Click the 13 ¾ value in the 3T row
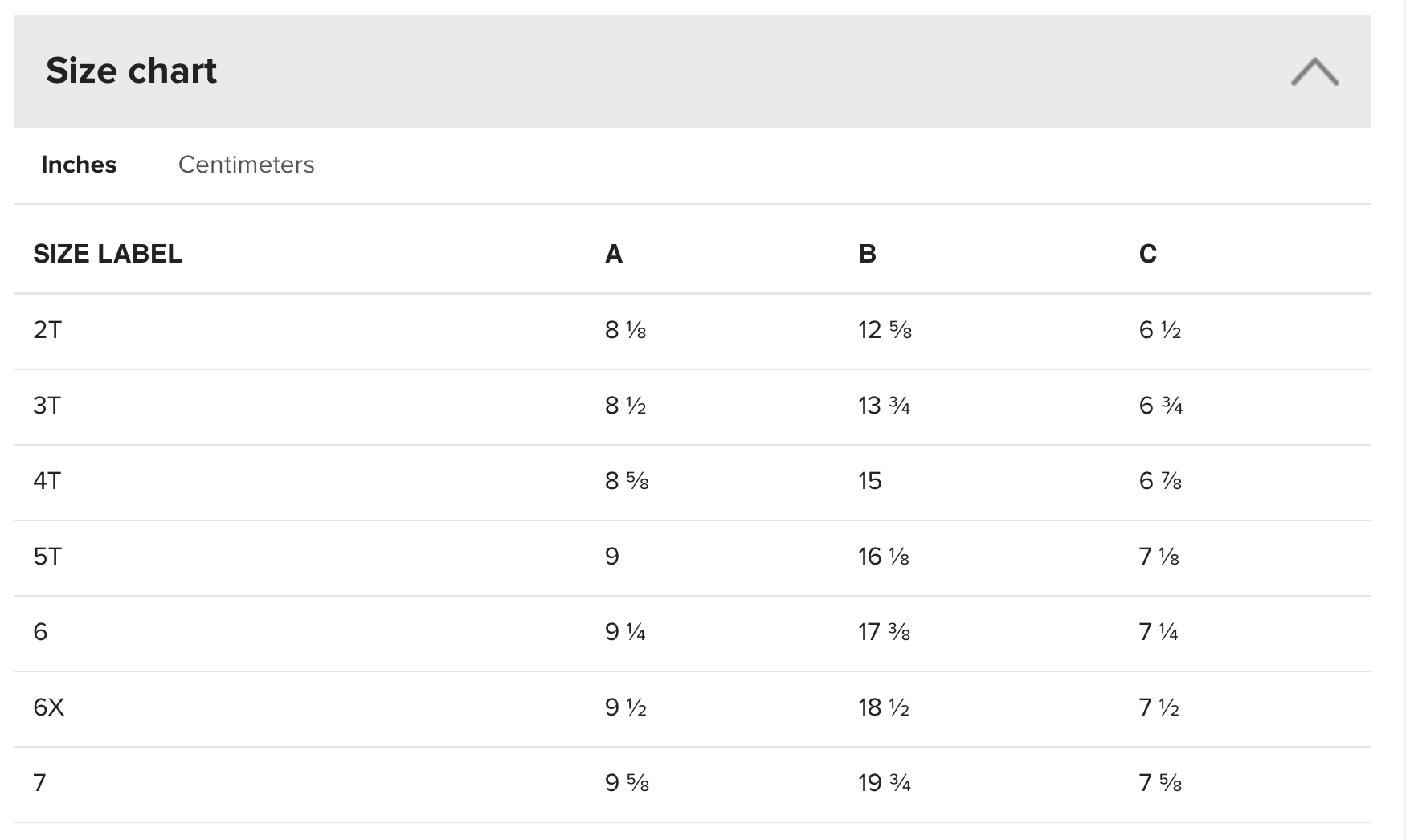 (x=884, y=406)
